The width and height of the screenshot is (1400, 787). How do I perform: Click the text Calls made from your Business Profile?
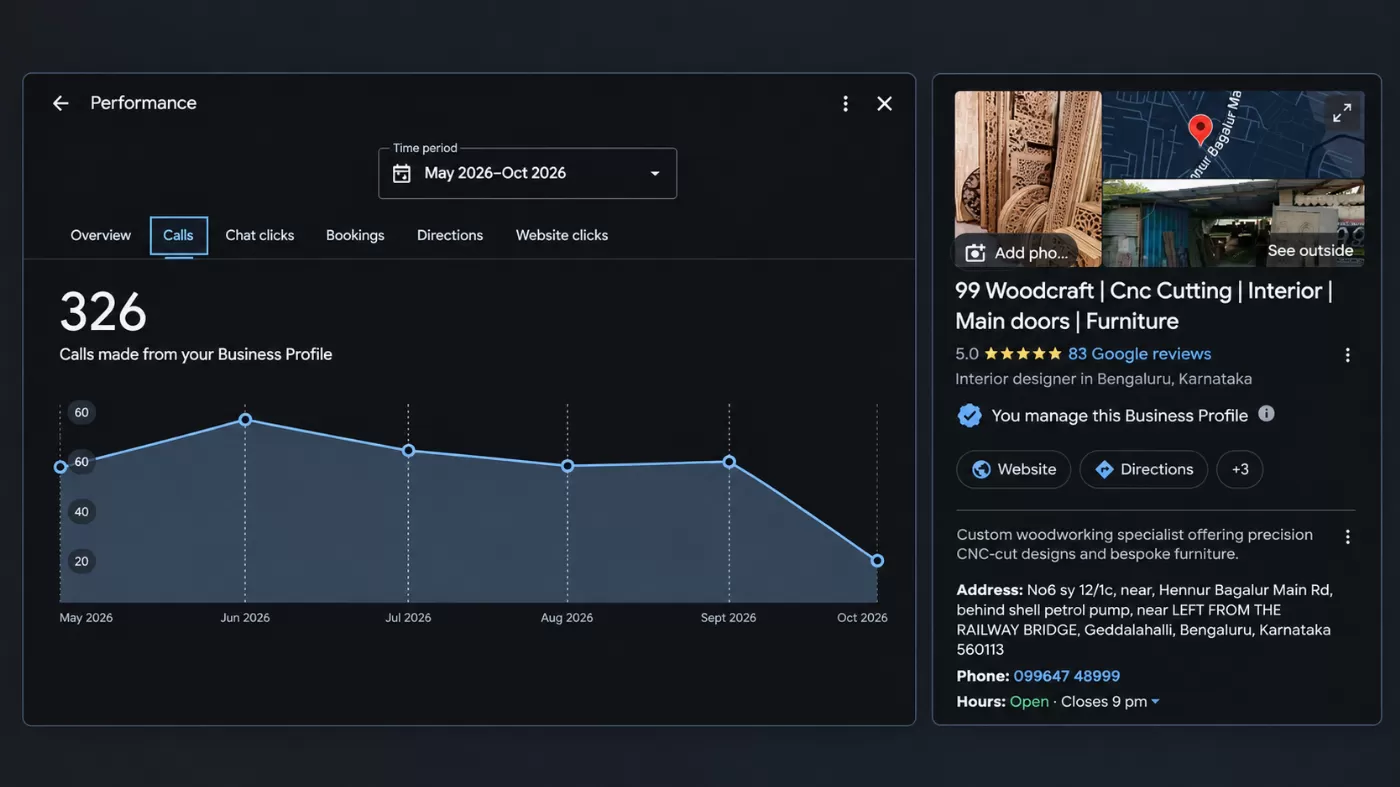196,354
